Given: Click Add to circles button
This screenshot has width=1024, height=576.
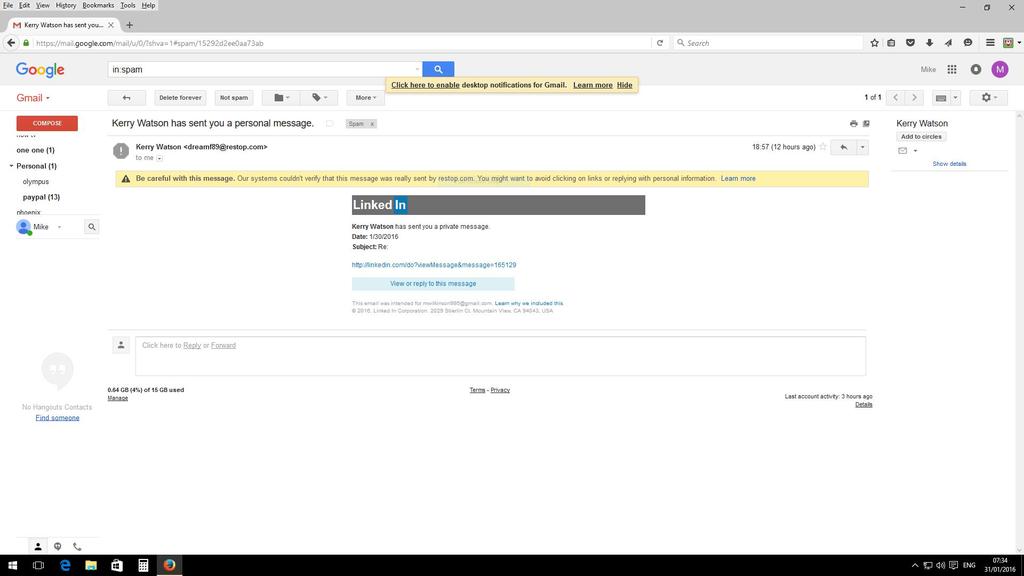Looking at the screenshot, I should pyautogui.click(x=921, y=136).
